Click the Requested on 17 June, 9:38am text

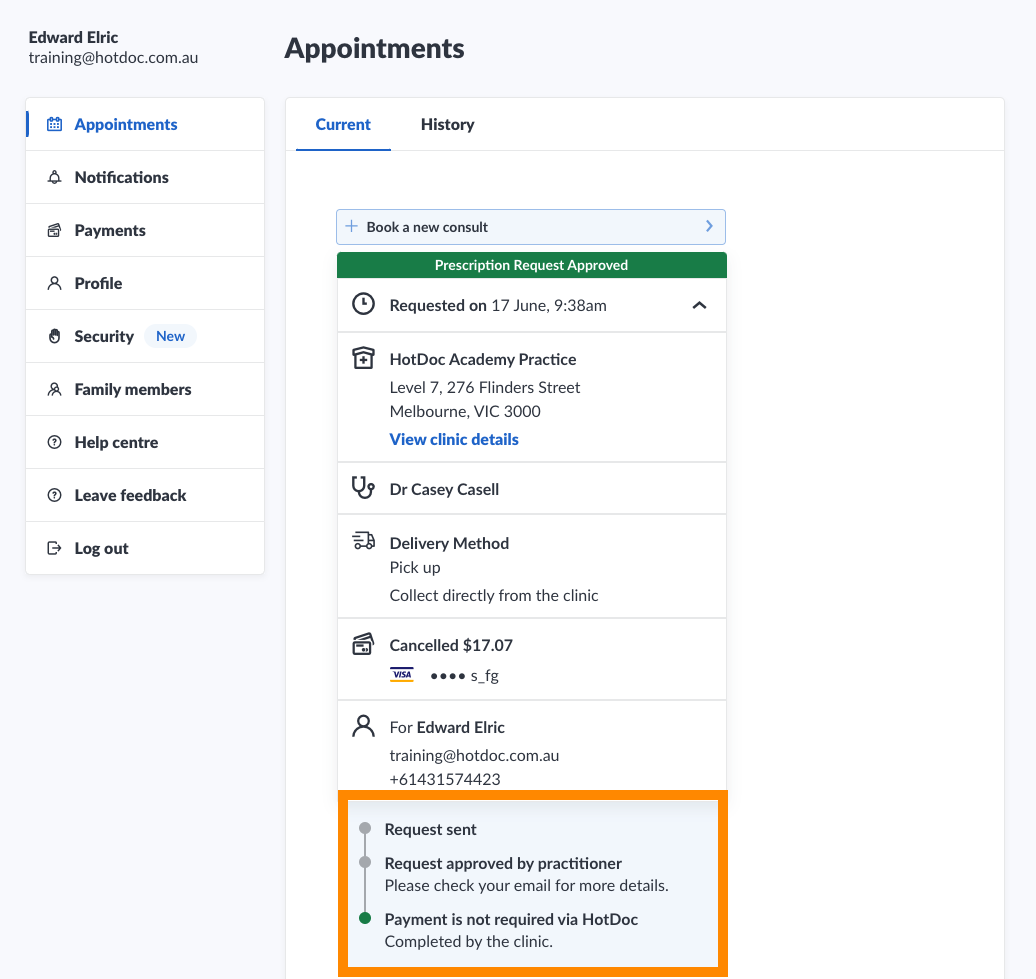498,305
